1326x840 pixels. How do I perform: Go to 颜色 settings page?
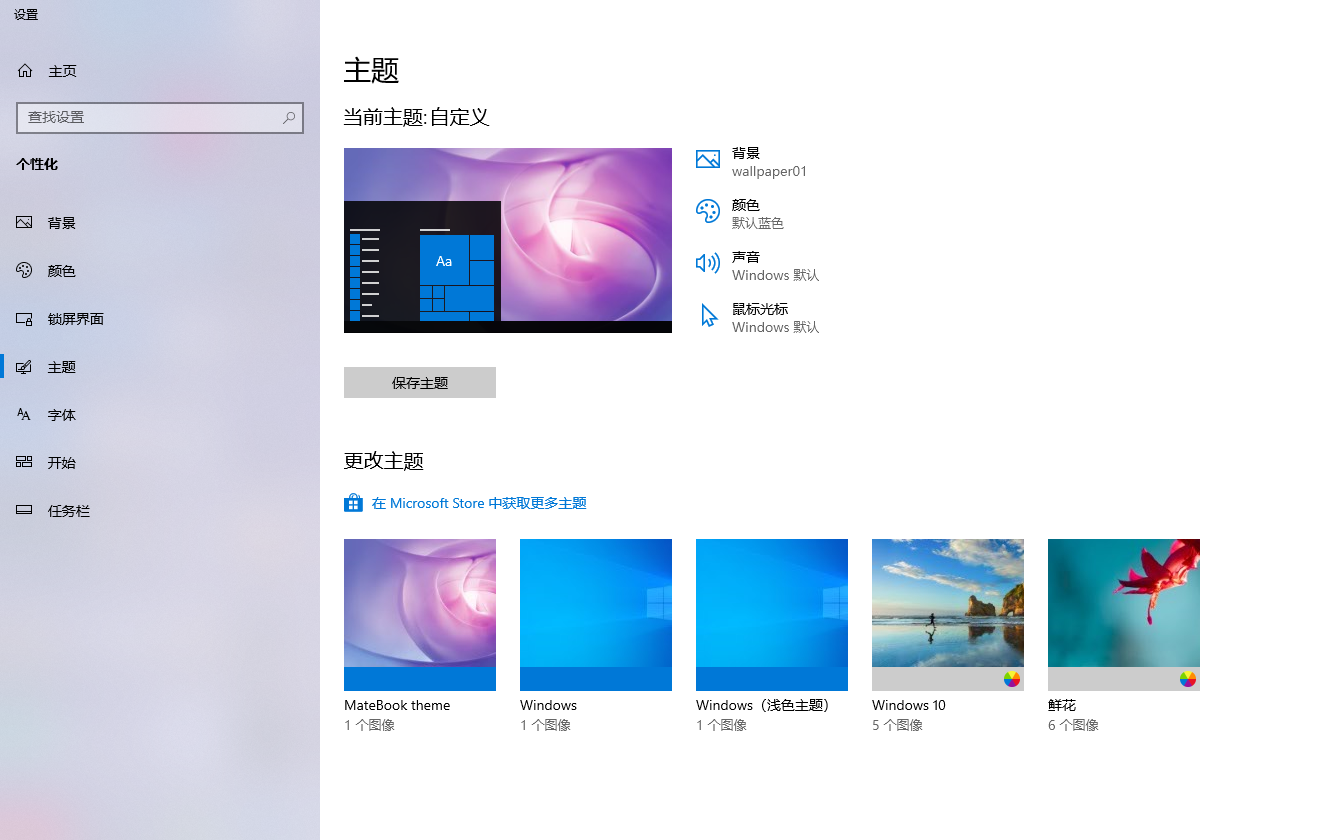click(x=160, y=271)
